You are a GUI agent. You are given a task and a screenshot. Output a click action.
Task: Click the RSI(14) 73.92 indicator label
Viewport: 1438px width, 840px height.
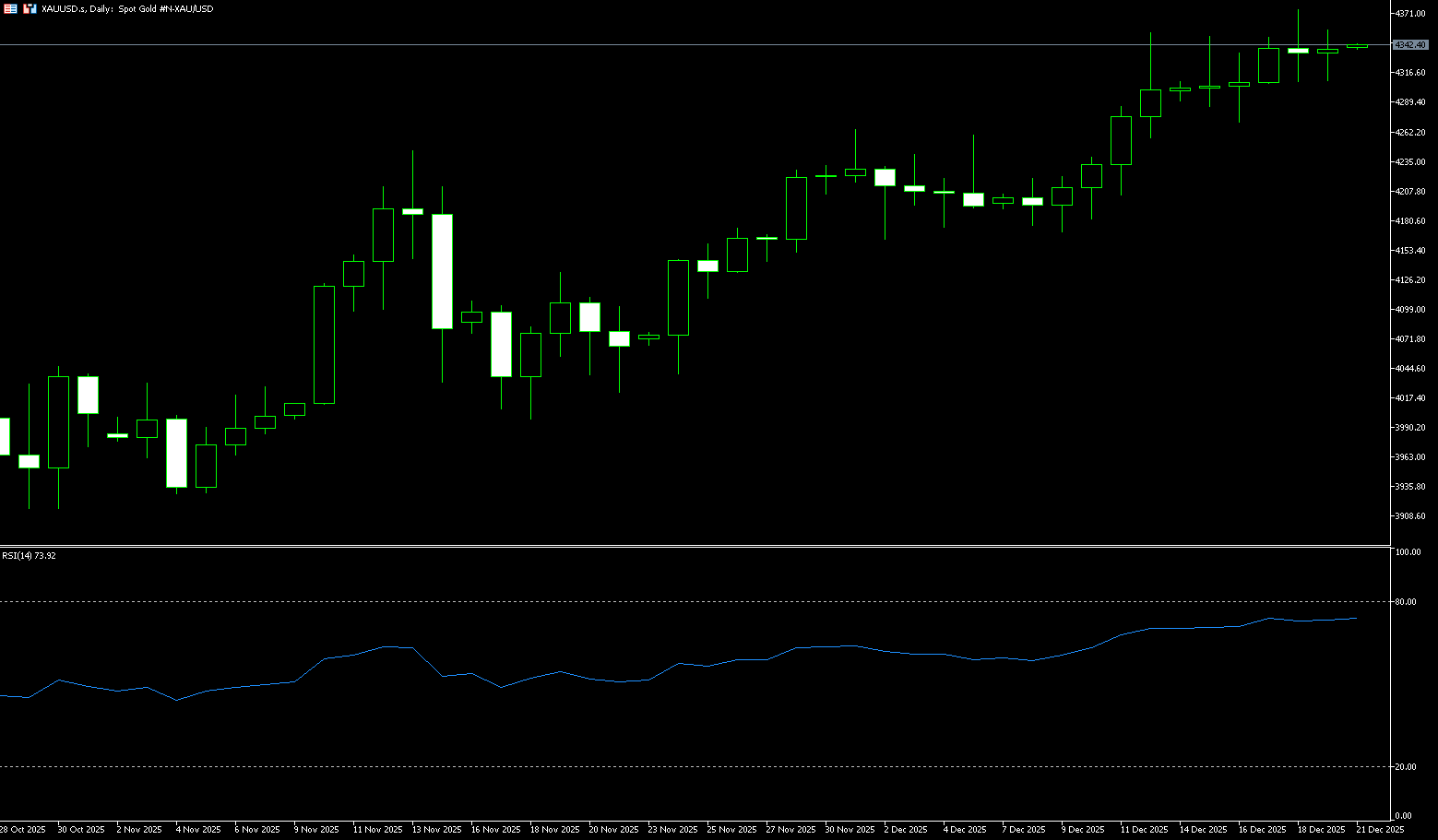pos(29,556)
